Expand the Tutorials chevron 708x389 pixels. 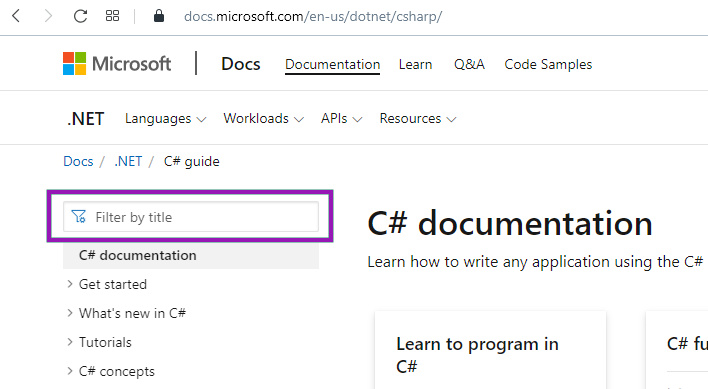[70, 342]
